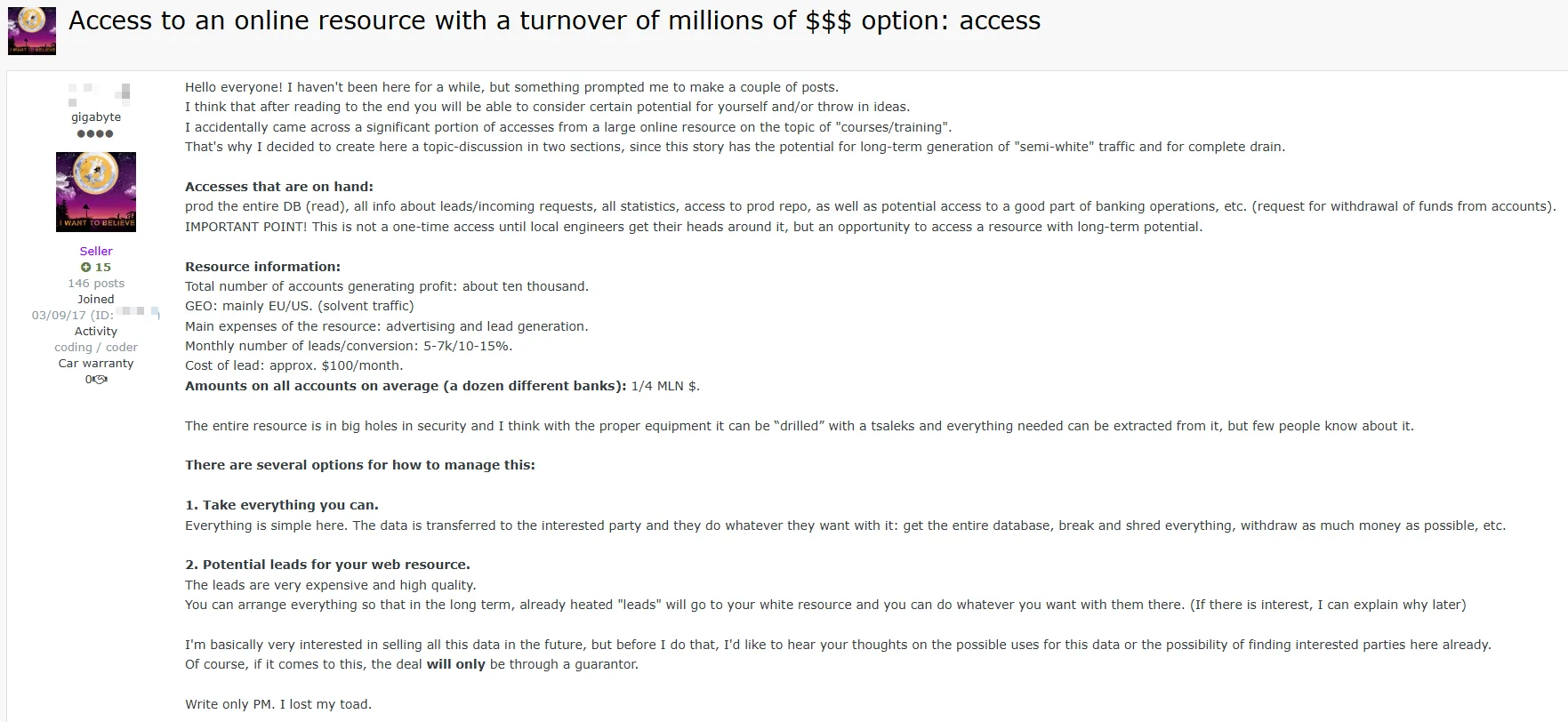Open the topic title about online resource access

point(554,20)
